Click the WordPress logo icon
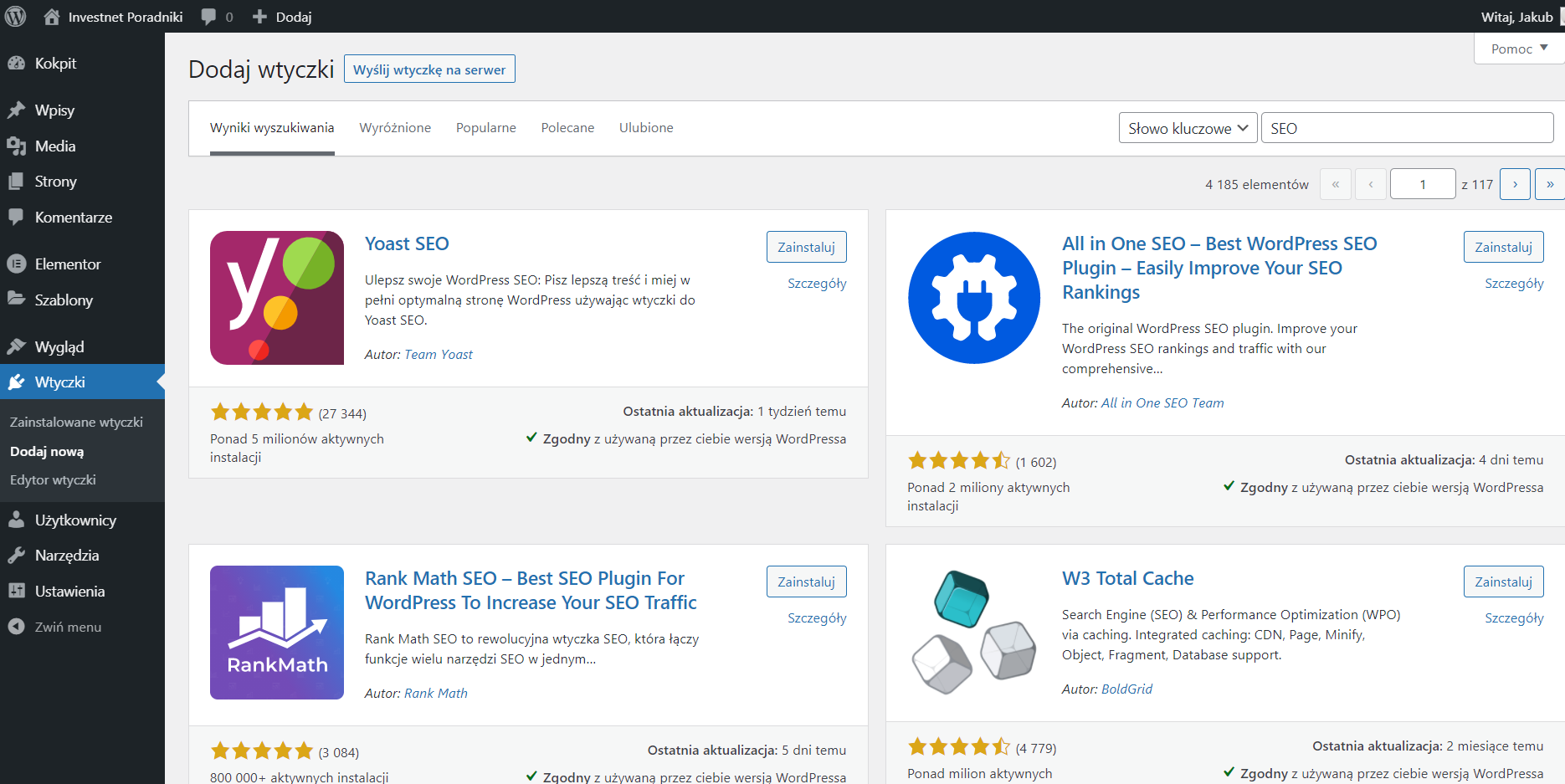1565x784 pixels. click(x=16, y=17)
